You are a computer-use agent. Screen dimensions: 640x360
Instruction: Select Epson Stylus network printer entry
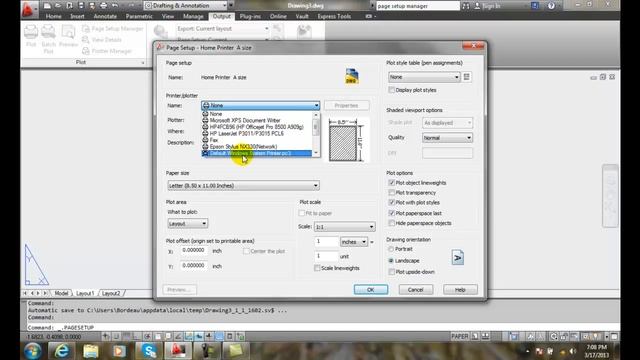click(x=243, y=147)
